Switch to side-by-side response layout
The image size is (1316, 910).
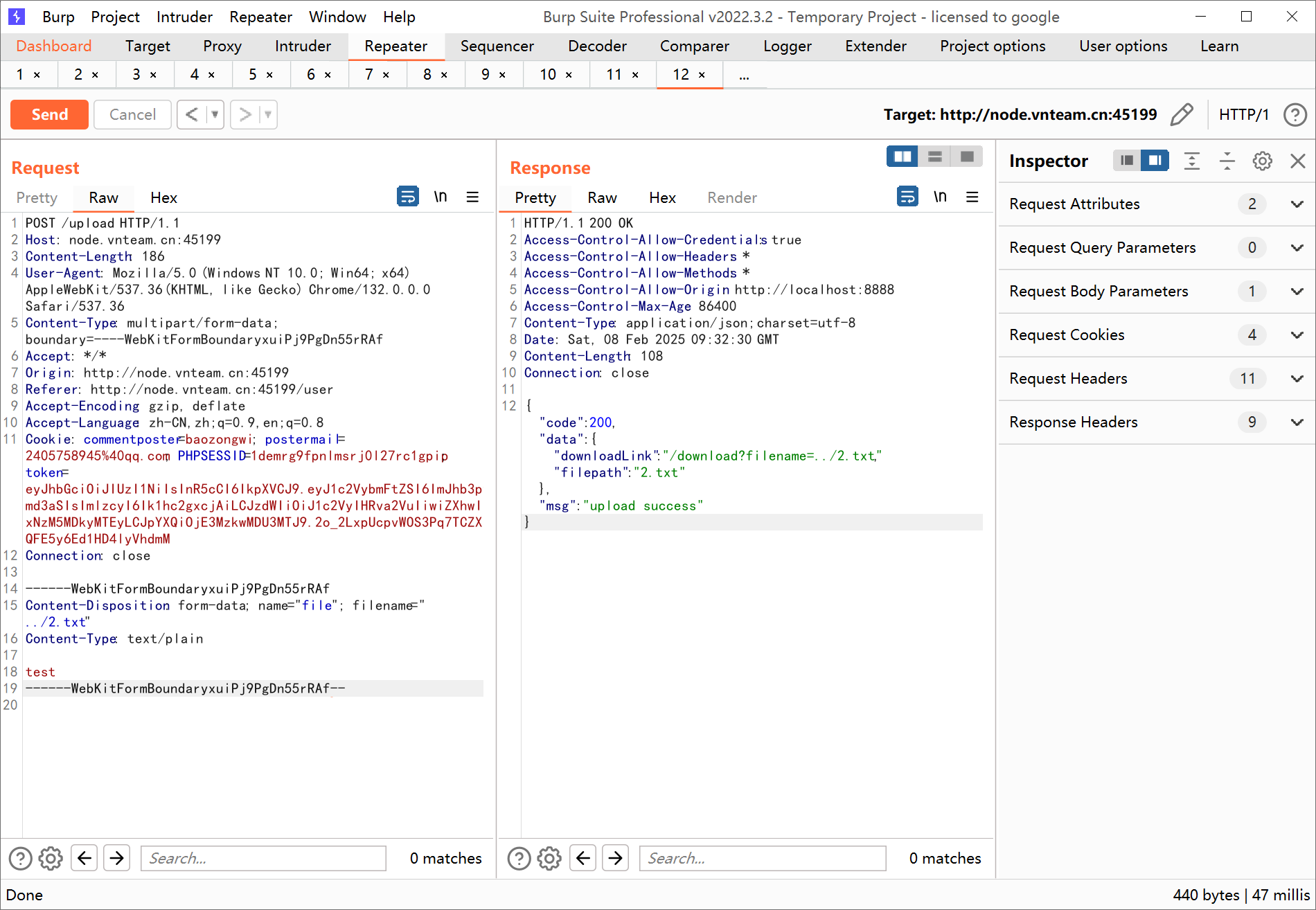[902, 157]
